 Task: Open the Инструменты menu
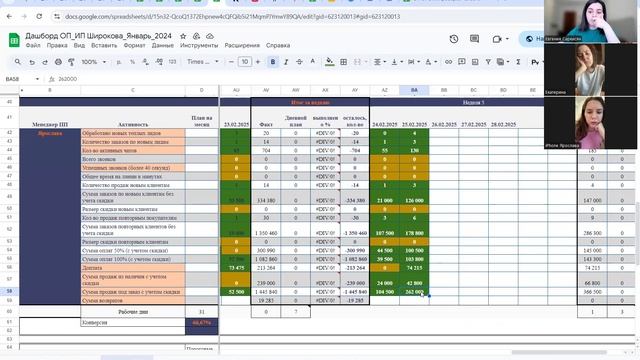point(199,45)
